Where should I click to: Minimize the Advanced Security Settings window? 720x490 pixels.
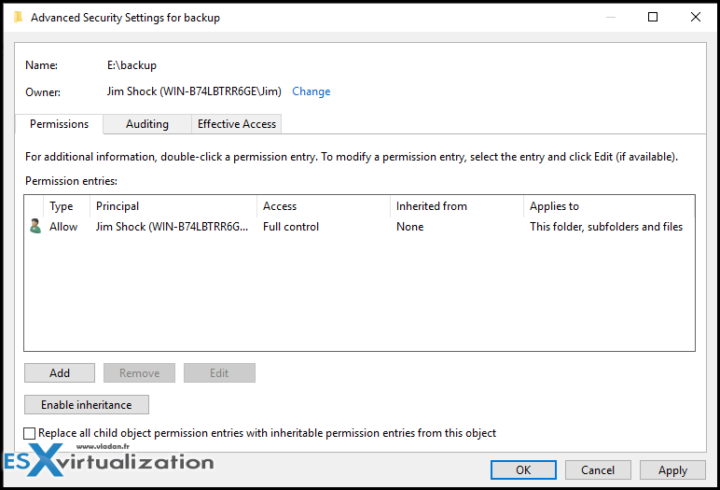click(609, 17)
